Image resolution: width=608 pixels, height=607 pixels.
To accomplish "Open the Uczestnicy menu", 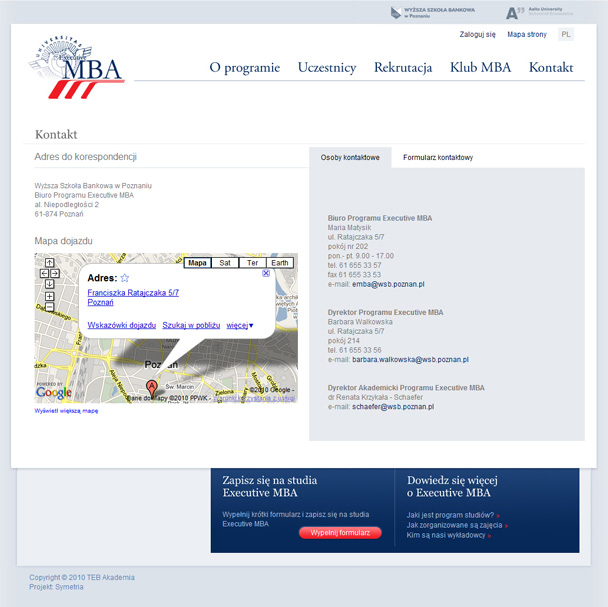I will point(327,67).
